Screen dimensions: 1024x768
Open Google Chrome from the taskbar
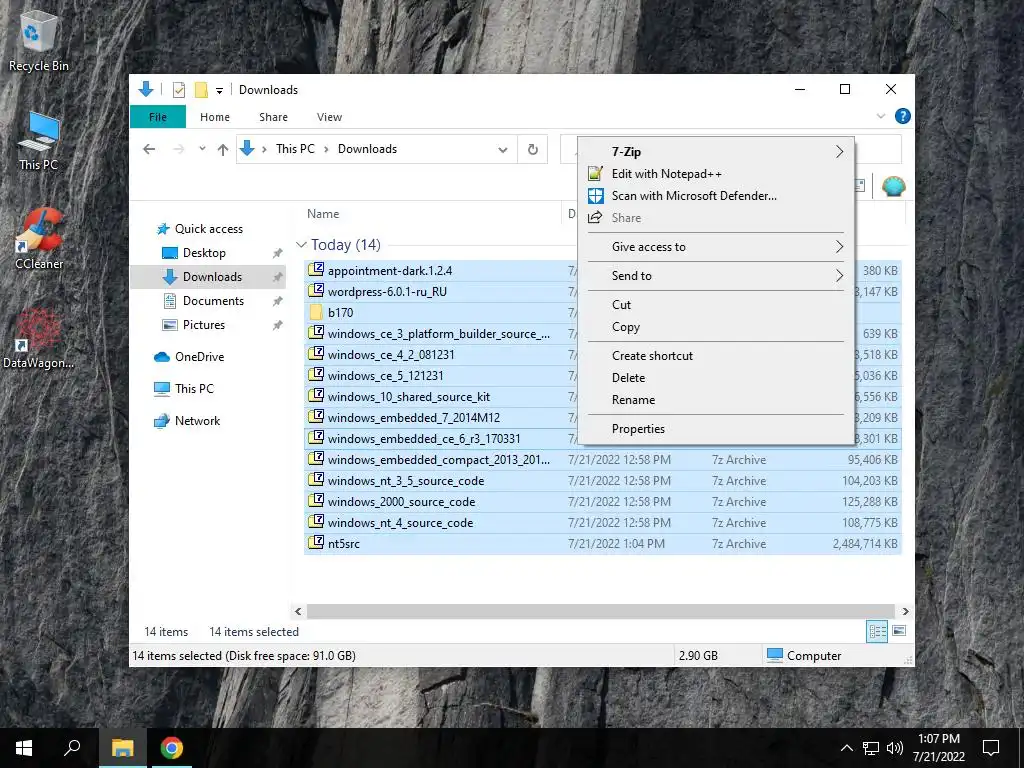tap(172, 748)
